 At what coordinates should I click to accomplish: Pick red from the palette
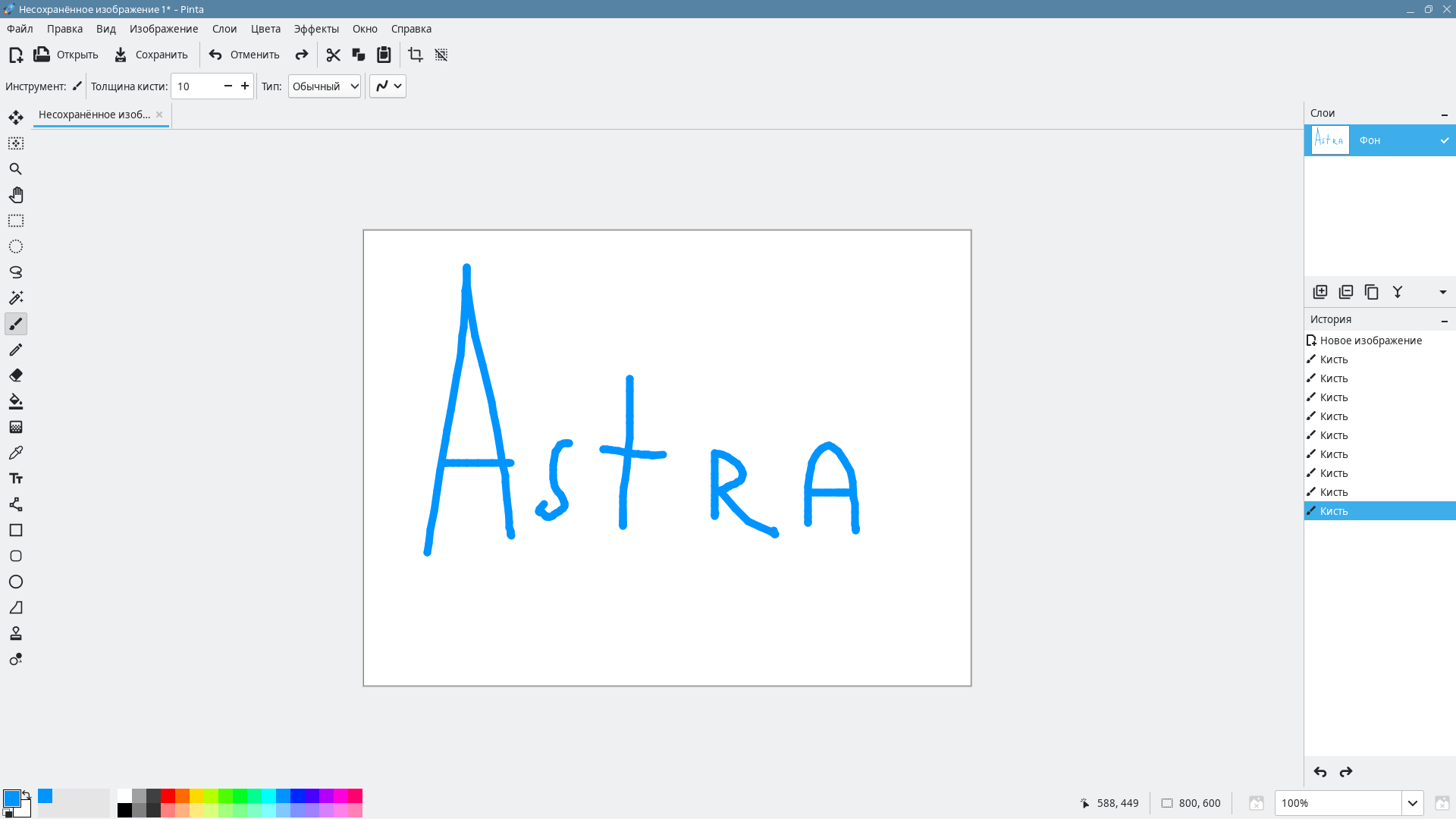tap(168, 795)
